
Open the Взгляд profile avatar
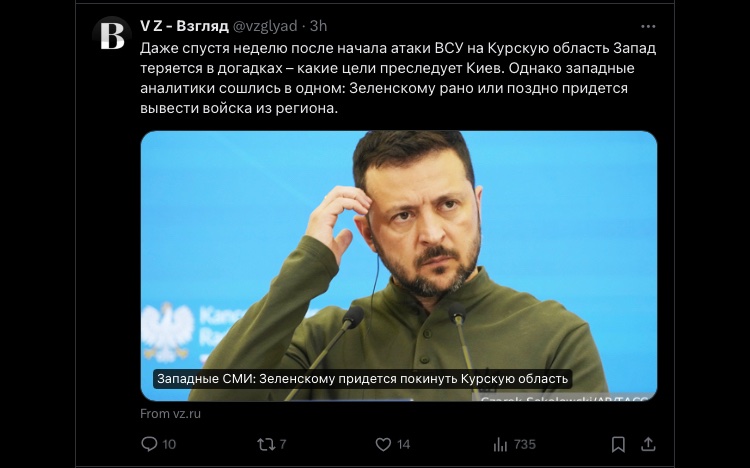(x=112, y=35)
